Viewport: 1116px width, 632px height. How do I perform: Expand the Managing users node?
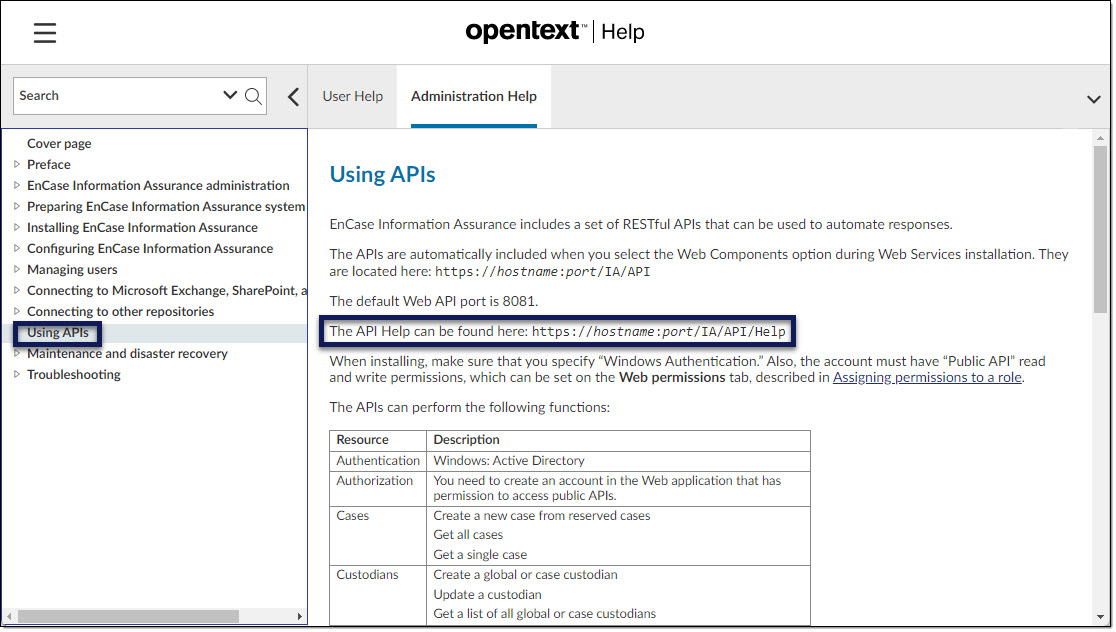tap(17, 269)
